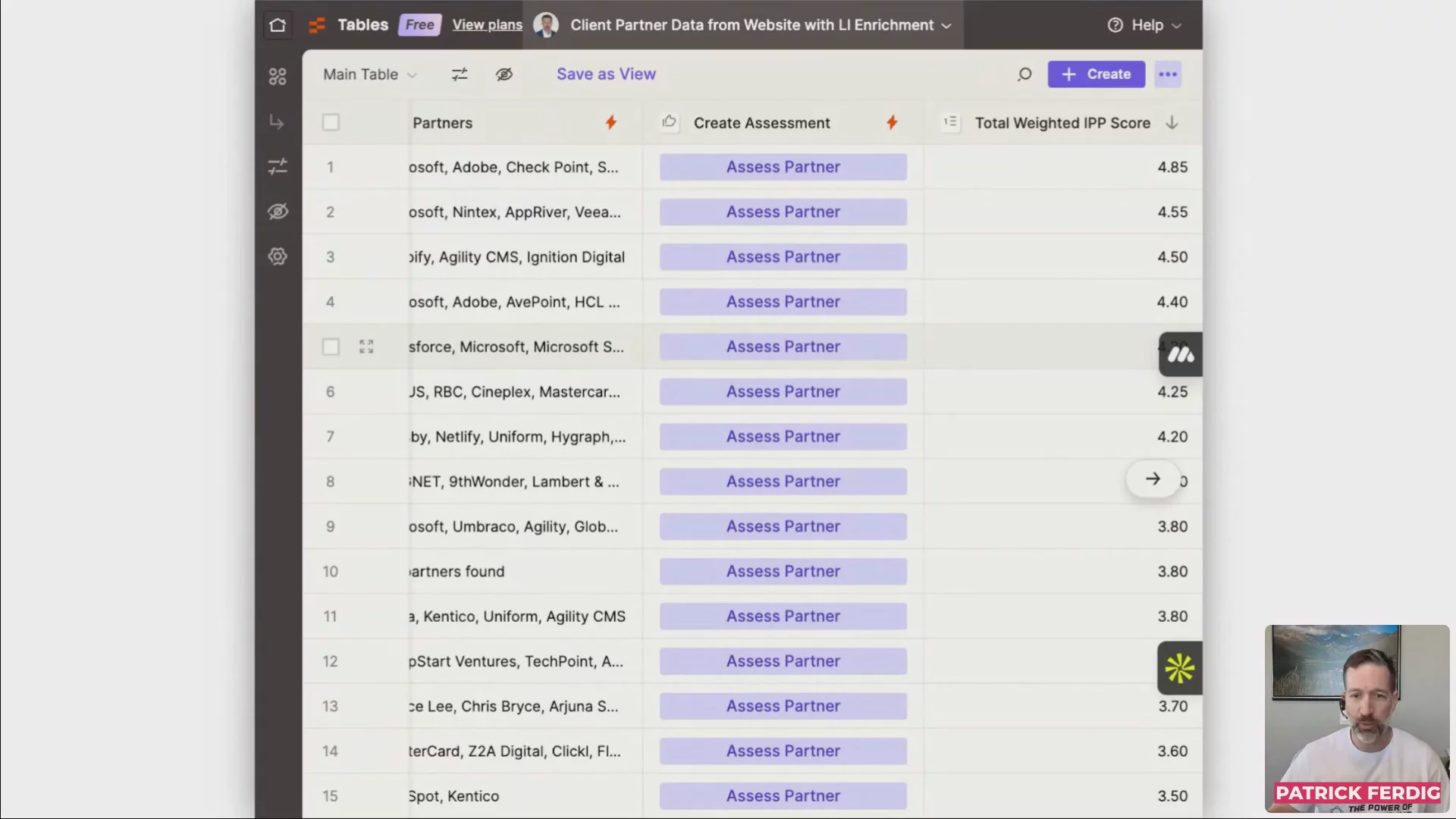Click the Zapier Tables logo icon
1456x819 pixels.
pyautogui.click(x=317, y=25)
